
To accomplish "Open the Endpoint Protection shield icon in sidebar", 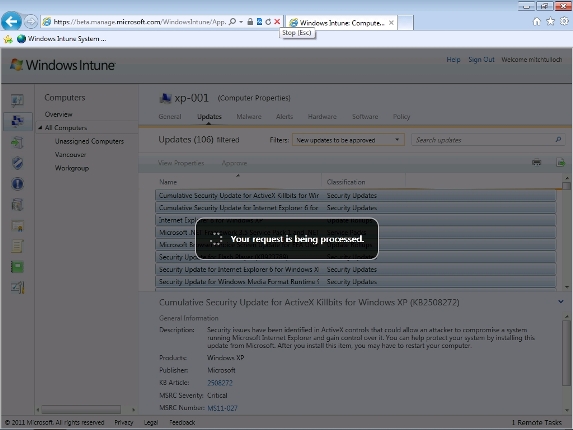I will point(17,163).
